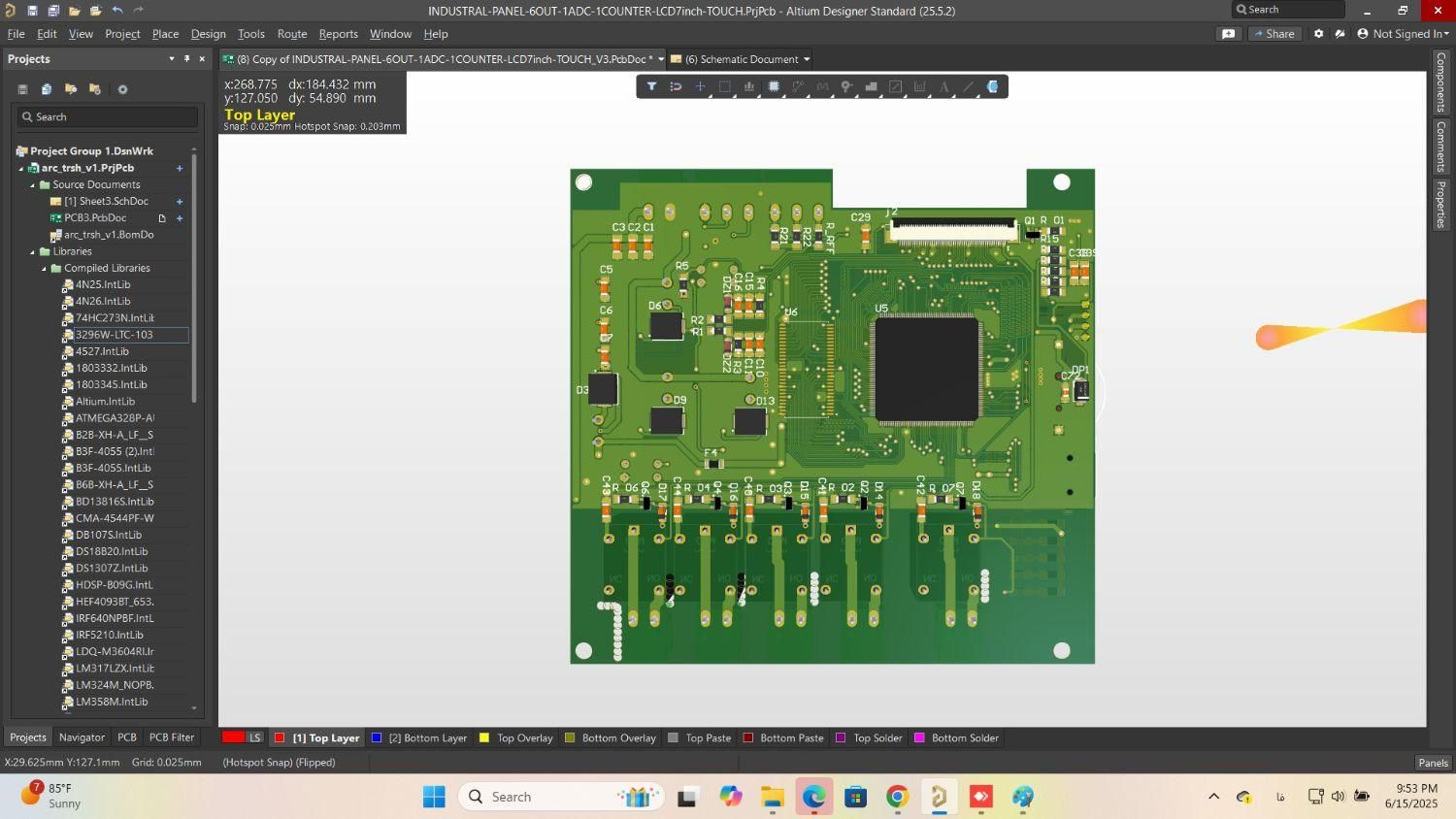The image size is (1456, 819).
Task: Click the Length Tuning tool icon
Action: 822,86
